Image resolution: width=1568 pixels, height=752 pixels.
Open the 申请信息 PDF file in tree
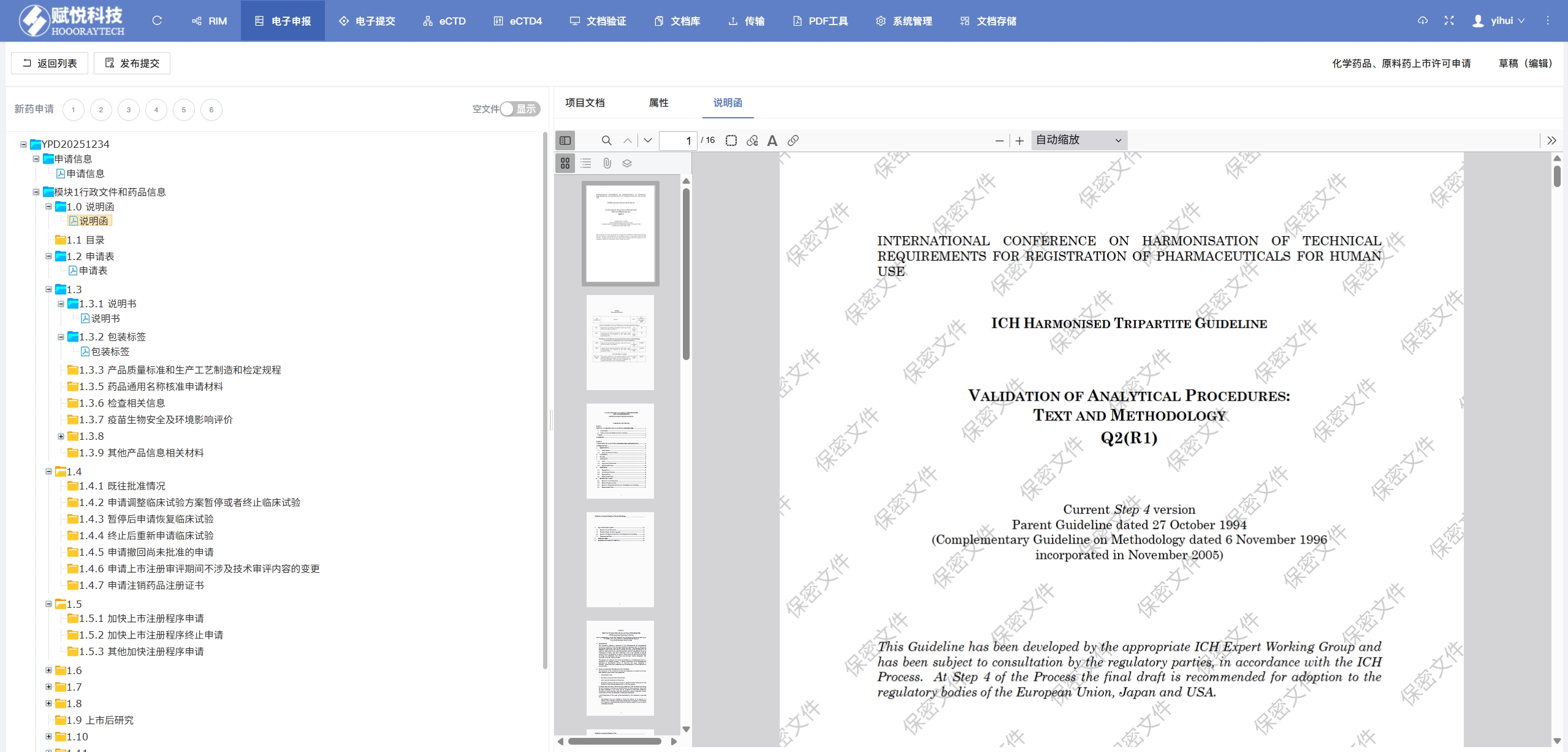pos(80,174)
